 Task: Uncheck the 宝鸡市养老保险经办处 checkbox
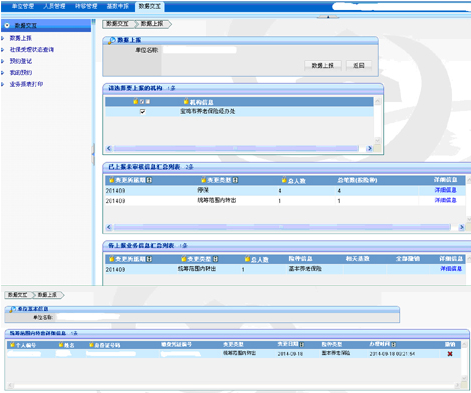pyautogui.click(x=143, y=112)
